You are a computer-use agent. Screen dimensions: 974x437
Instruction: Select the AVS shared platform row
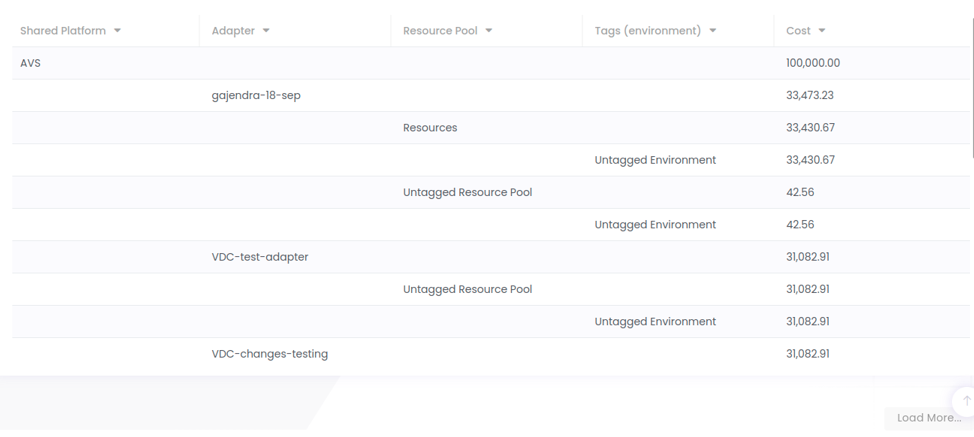tap(31, 63)
